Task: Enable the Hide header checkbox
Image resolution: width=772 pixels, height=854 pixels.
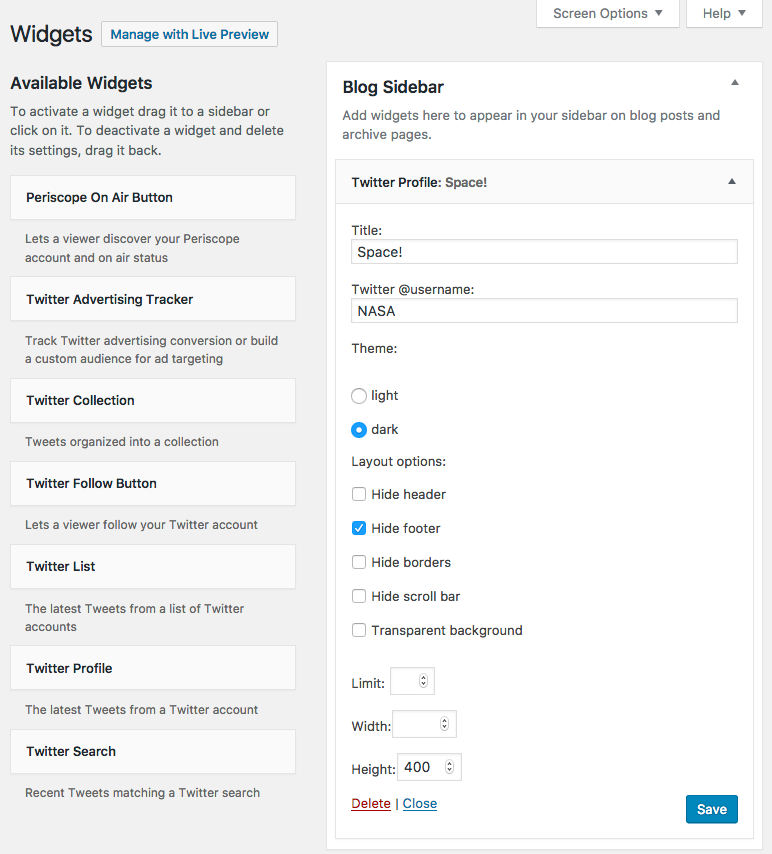Action: coord(359,494)
